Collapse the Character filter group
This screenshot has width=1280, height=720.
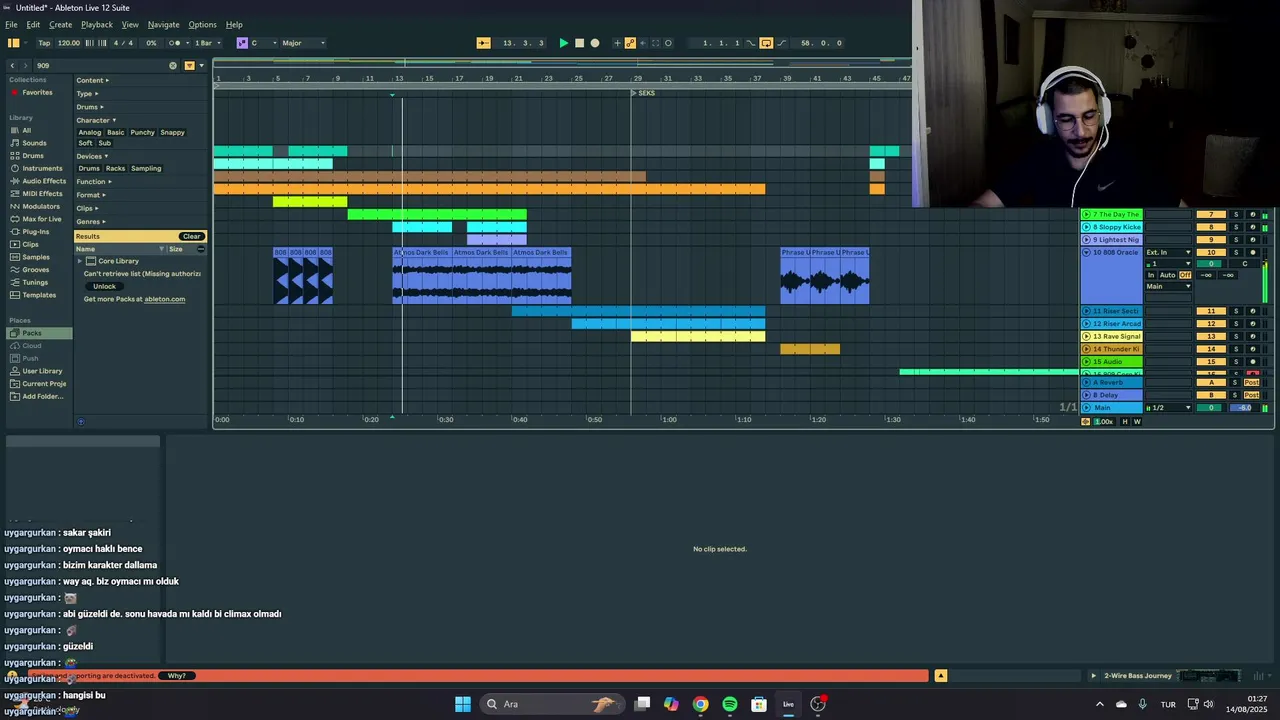pos(96,120)
